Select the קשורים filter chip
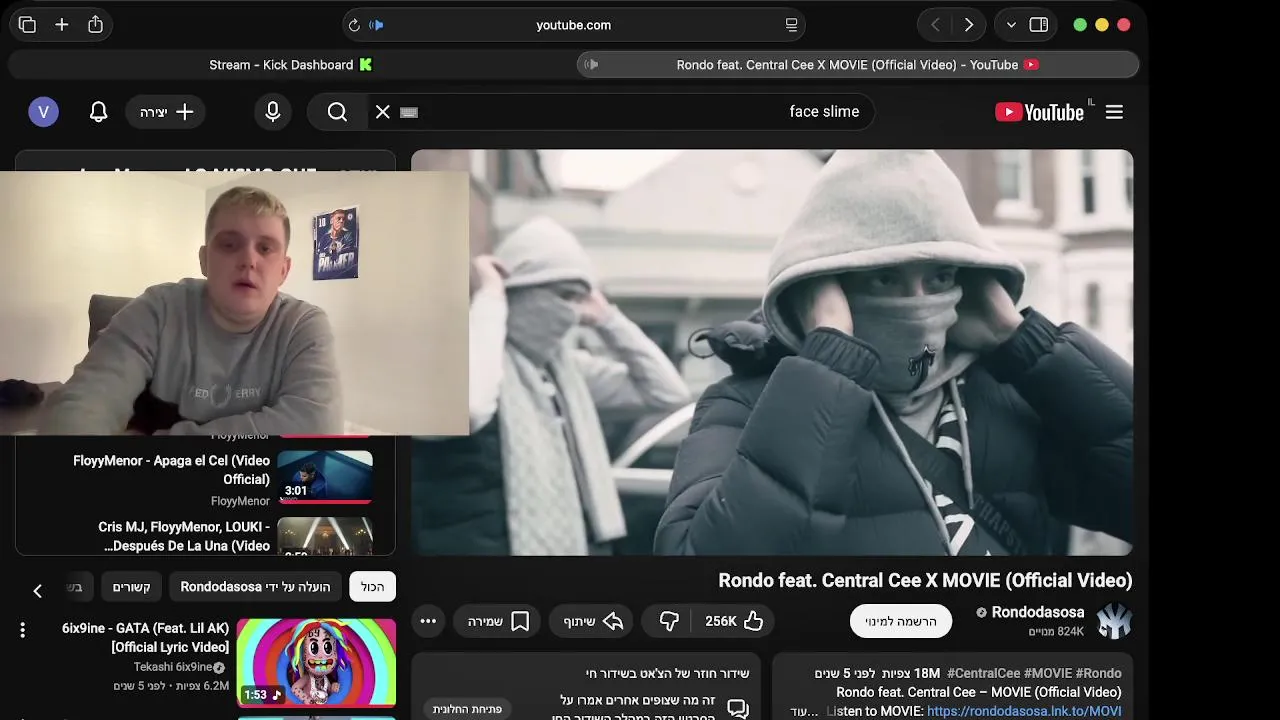 pos(131,587)
